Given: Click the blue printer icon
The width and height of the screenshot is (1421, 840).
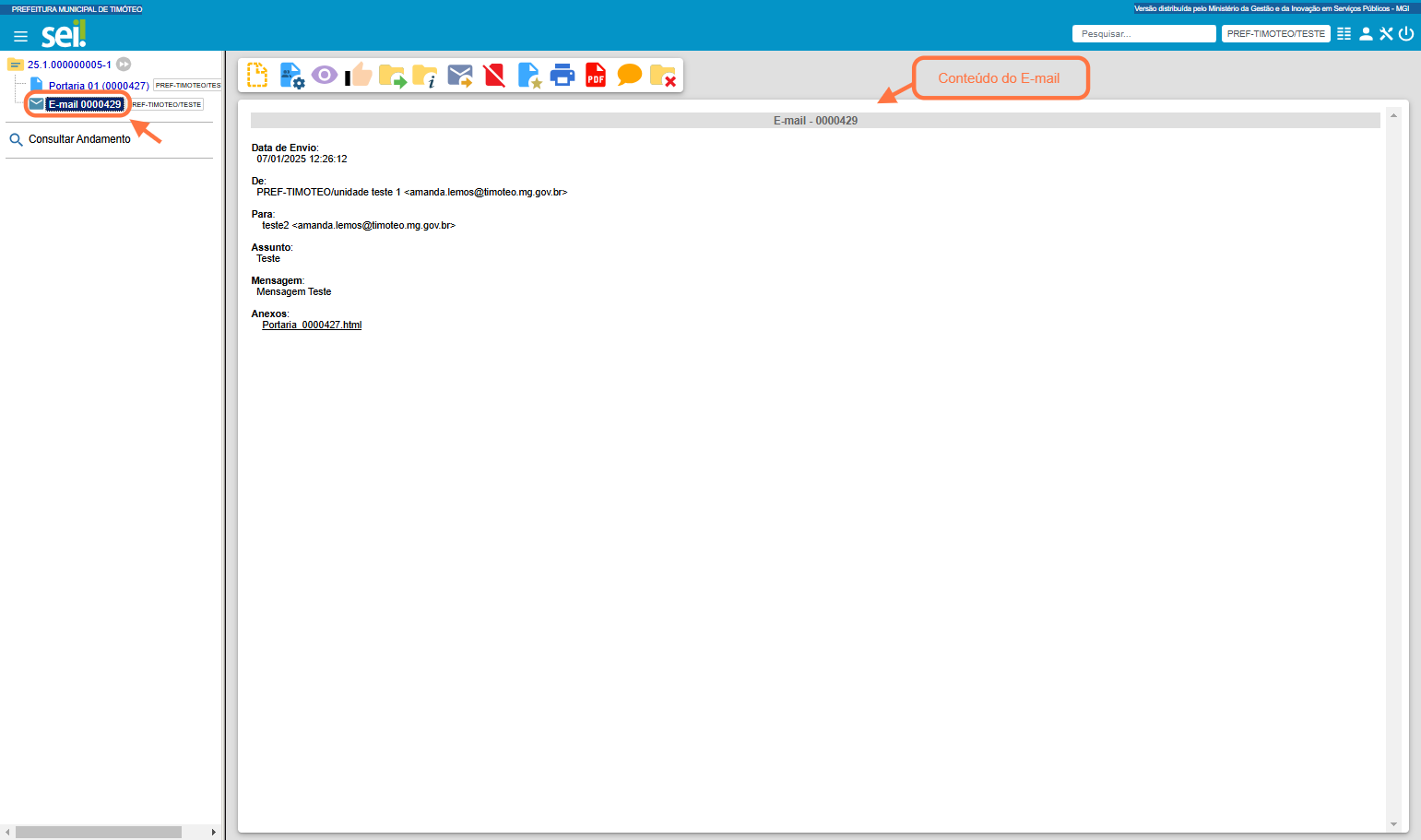Looking at the screenshot, I should (562, 76).
